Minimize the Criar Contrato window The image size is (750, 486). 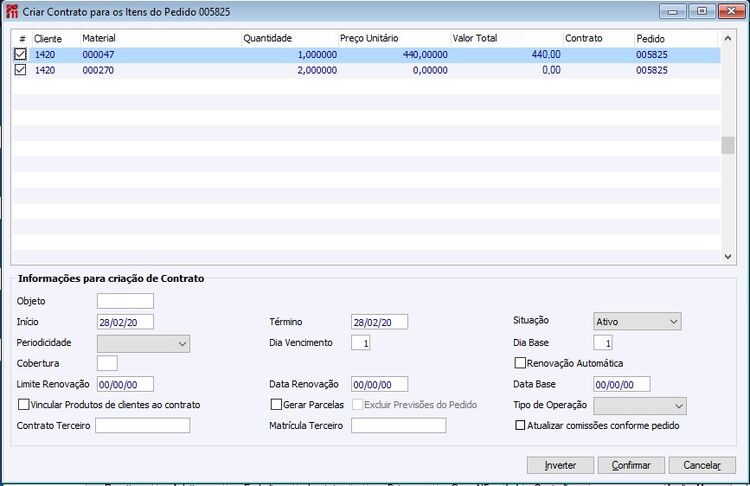point(673,11)
